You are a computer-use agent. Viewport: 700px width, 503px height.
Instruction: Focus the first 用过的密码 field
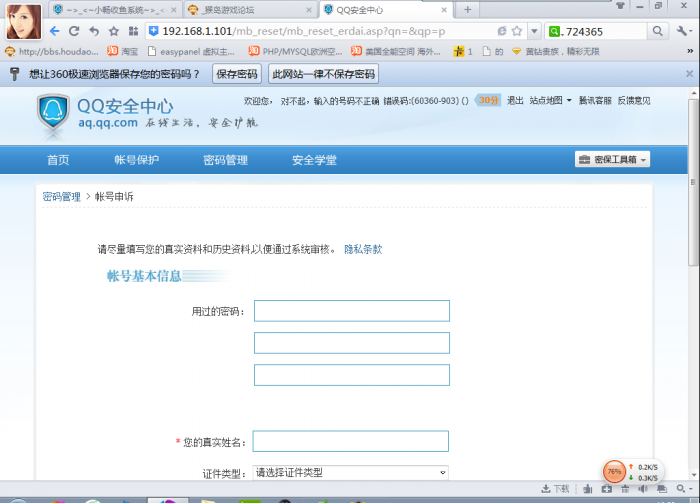(x=352, y=311)
